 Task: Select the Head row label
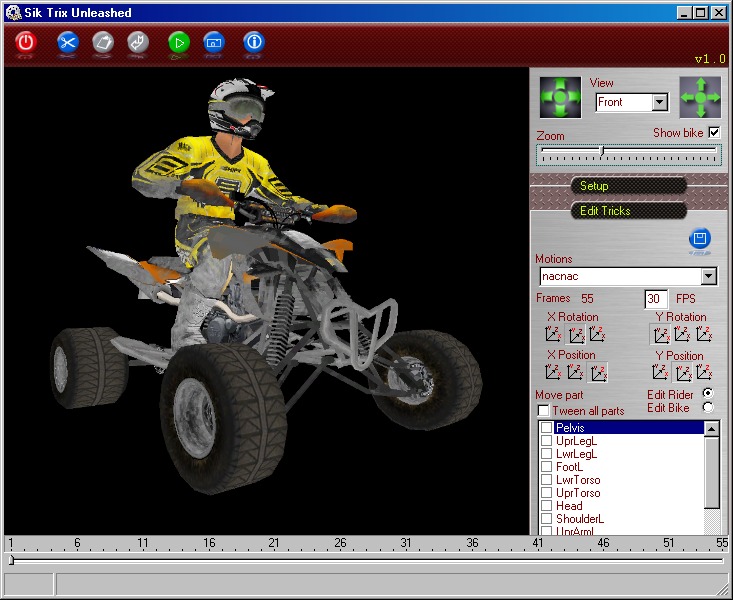pyautogui.click(x=569, y=506)
